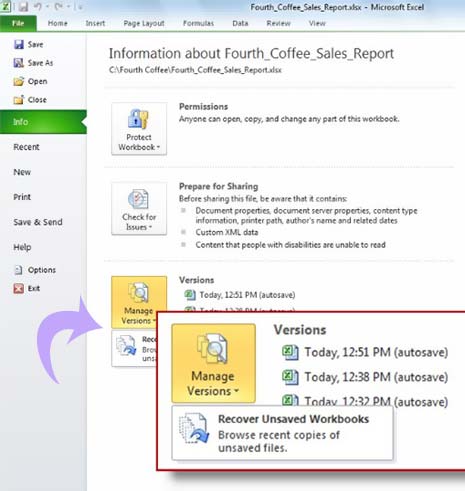Viewport: 465px width, 491px height.
Task: Open the Customize Quick Access Toolbar dropdown
Action: (x=80, y=7)
